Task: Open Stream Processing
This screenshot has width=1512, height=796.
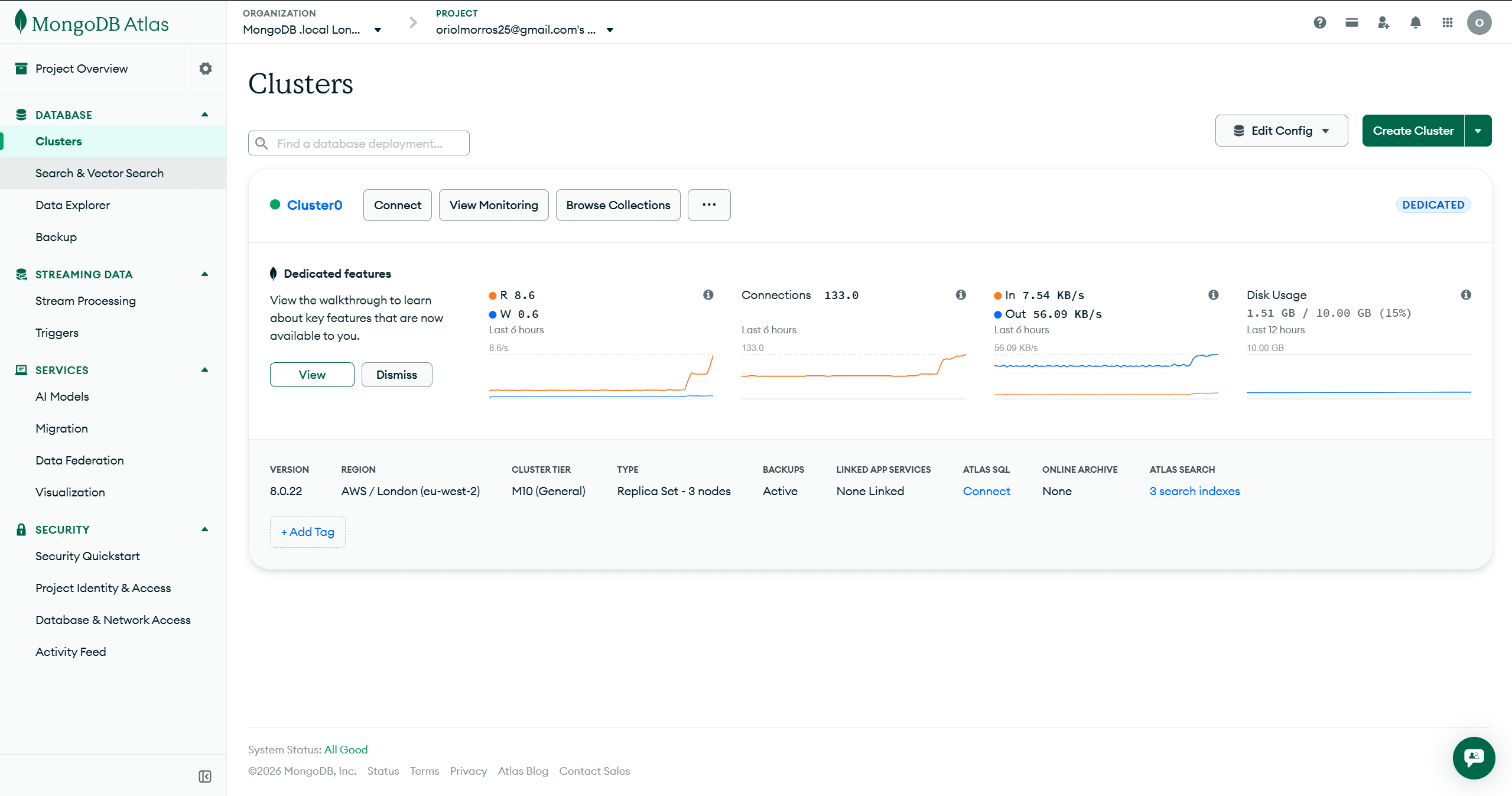Action: pos(113,301)
